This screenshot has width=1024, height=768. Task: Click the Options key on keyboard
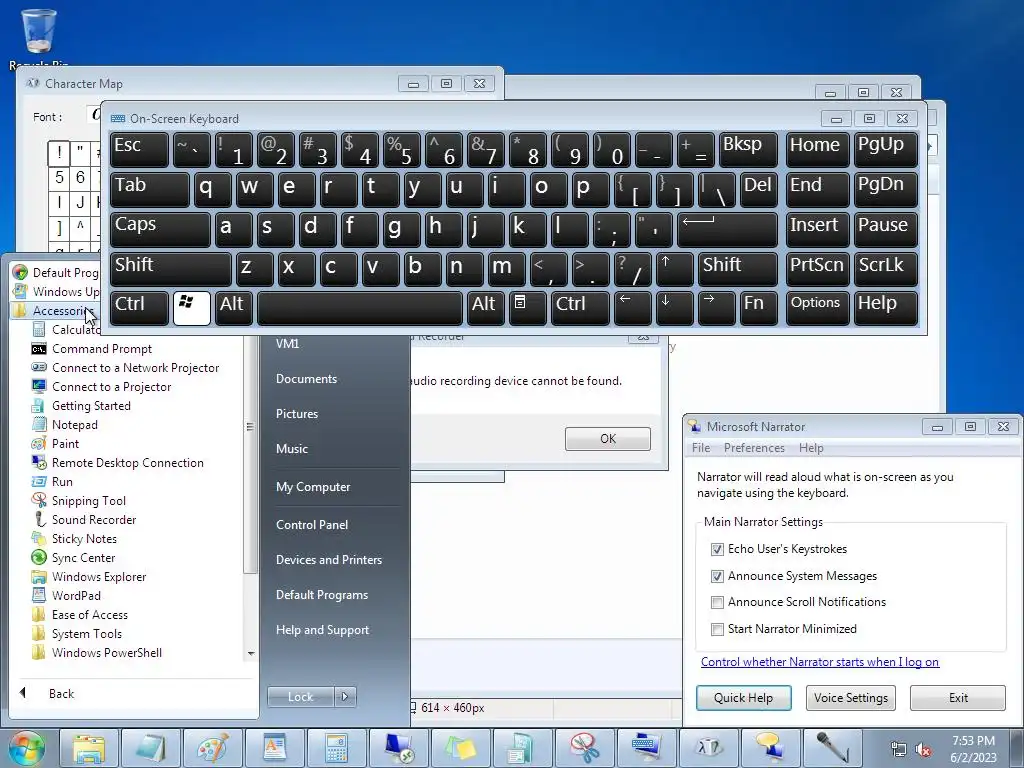coord(817,308)
